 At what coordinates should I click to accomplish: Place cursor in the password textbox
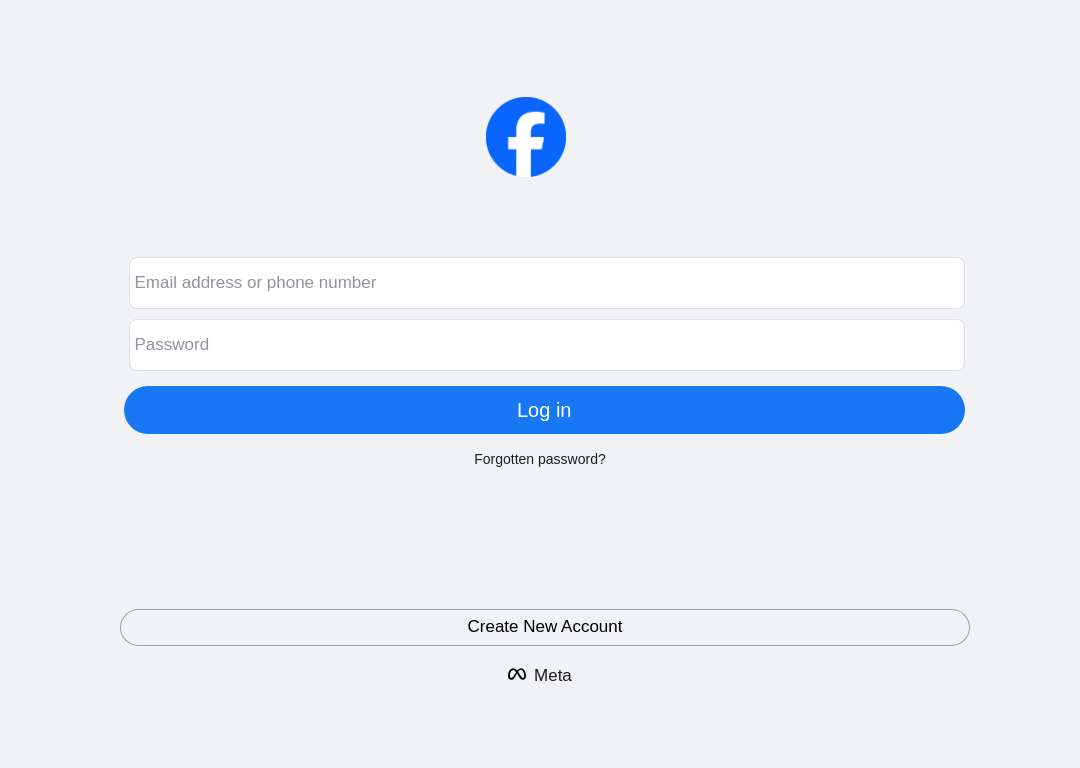click(547, 345)
